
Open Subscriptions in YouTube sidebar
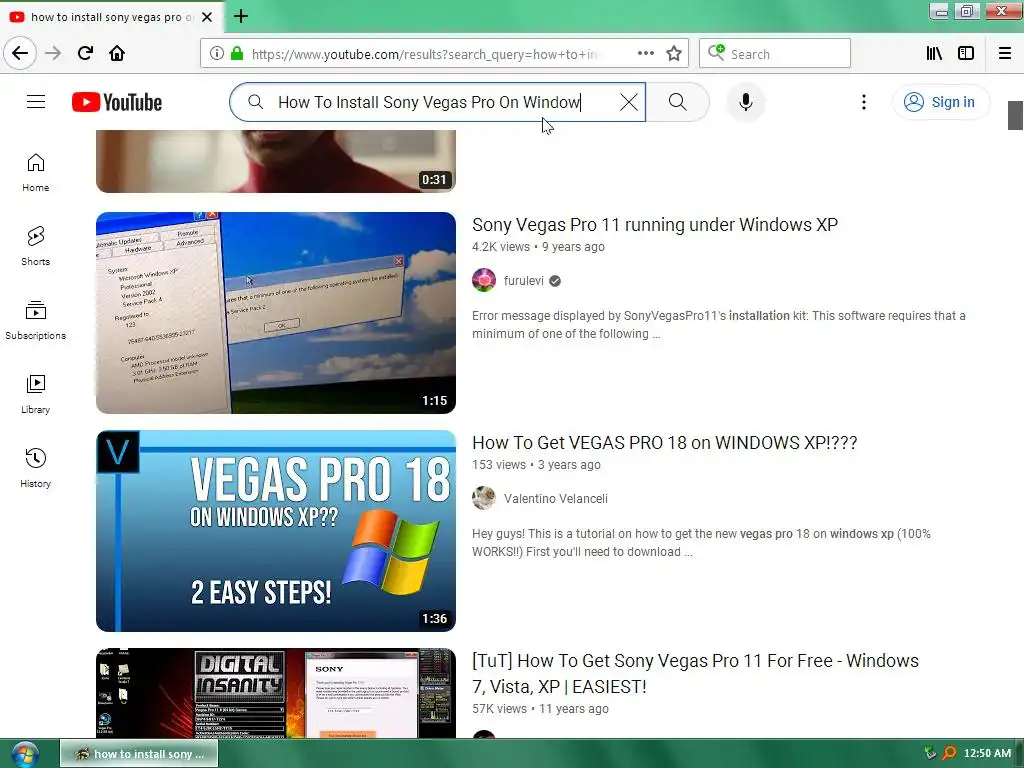tap(35, 320)
